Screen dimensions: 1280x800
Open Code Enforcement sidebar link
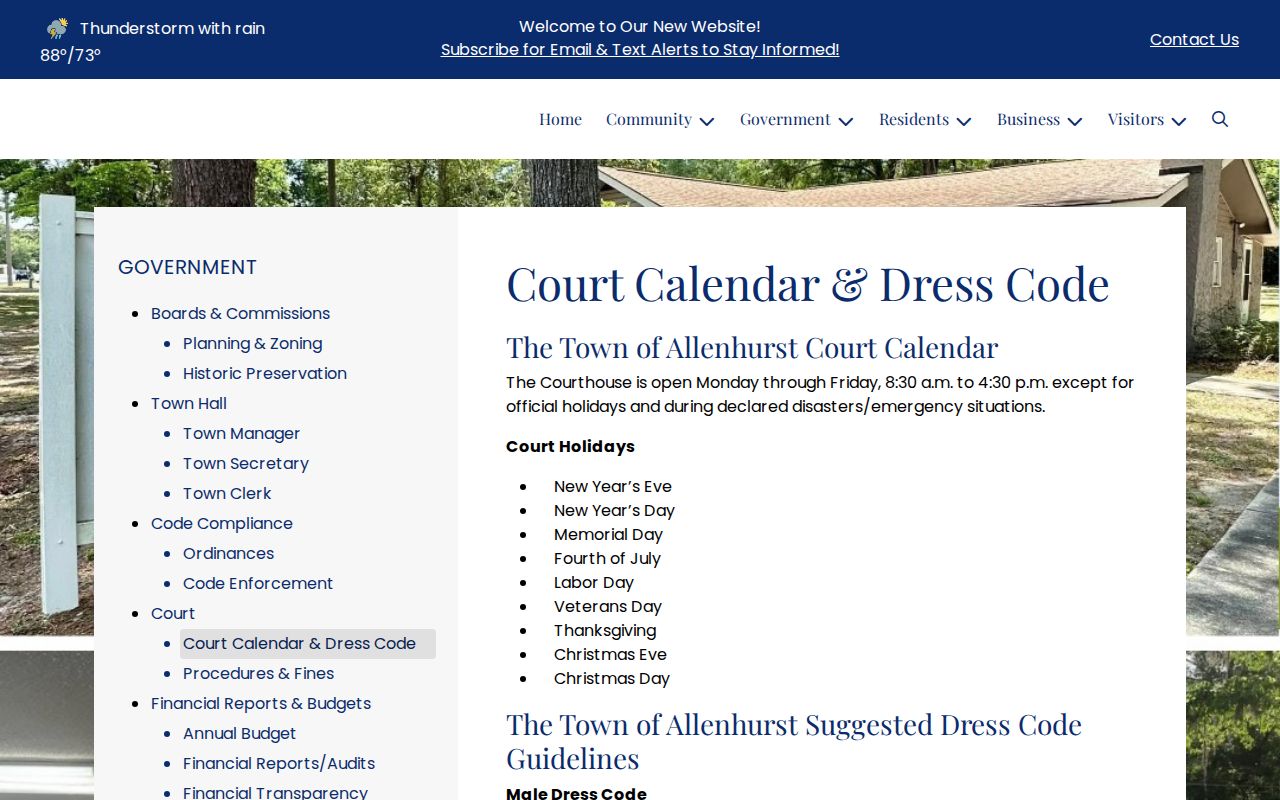(x=258, y=583)
